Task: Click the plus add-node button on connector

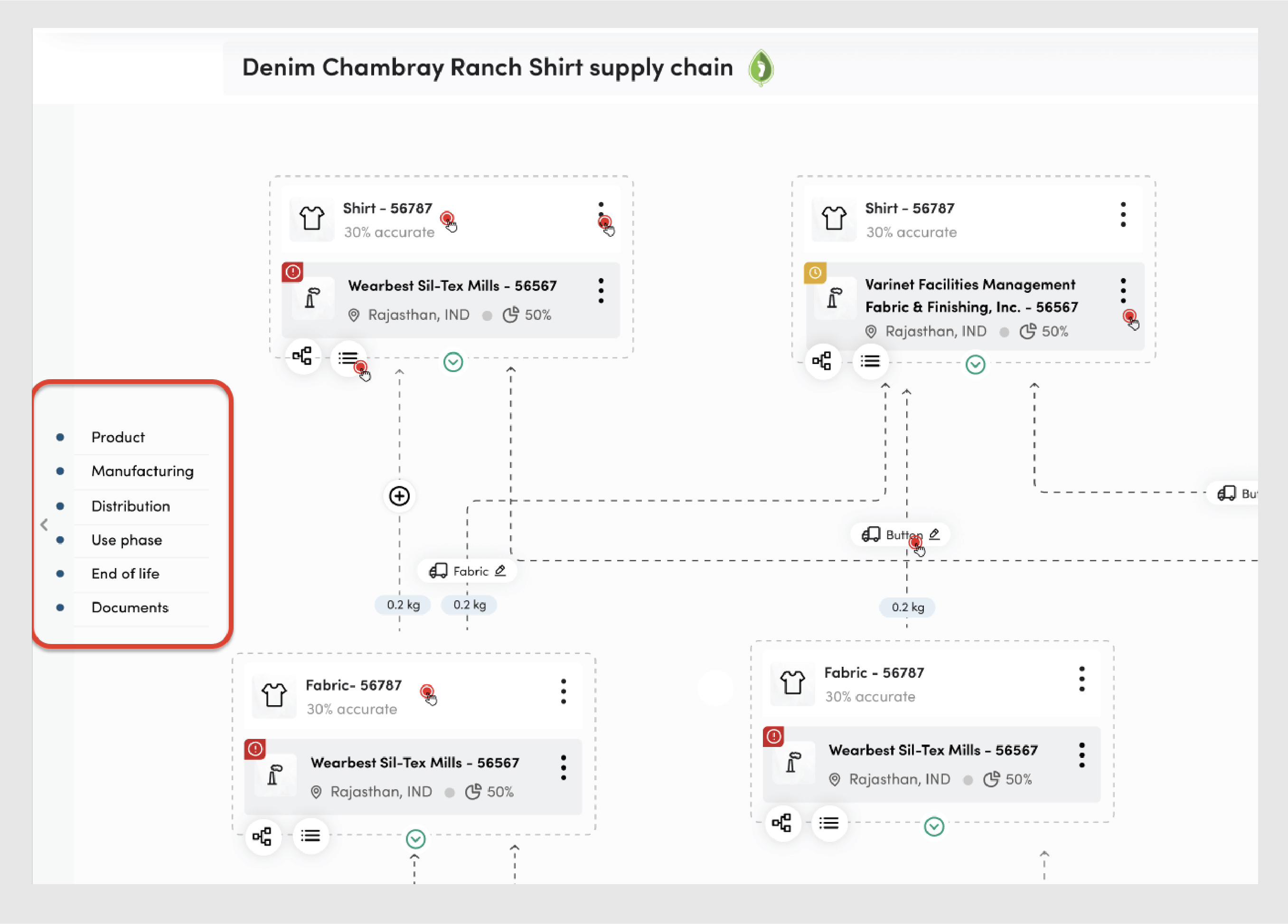Action: (x=399, y=496)
